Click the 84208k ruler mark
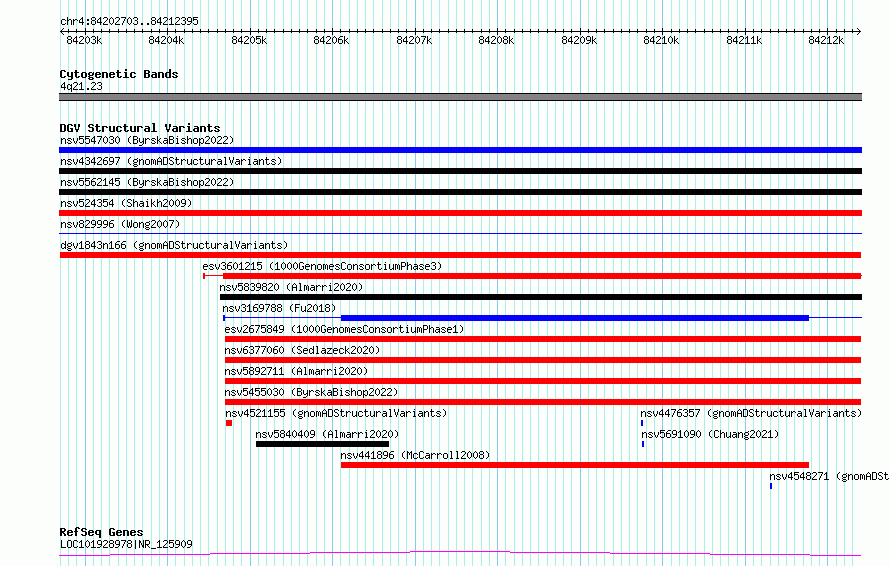The image size is (890, 566). pos(497,40)
